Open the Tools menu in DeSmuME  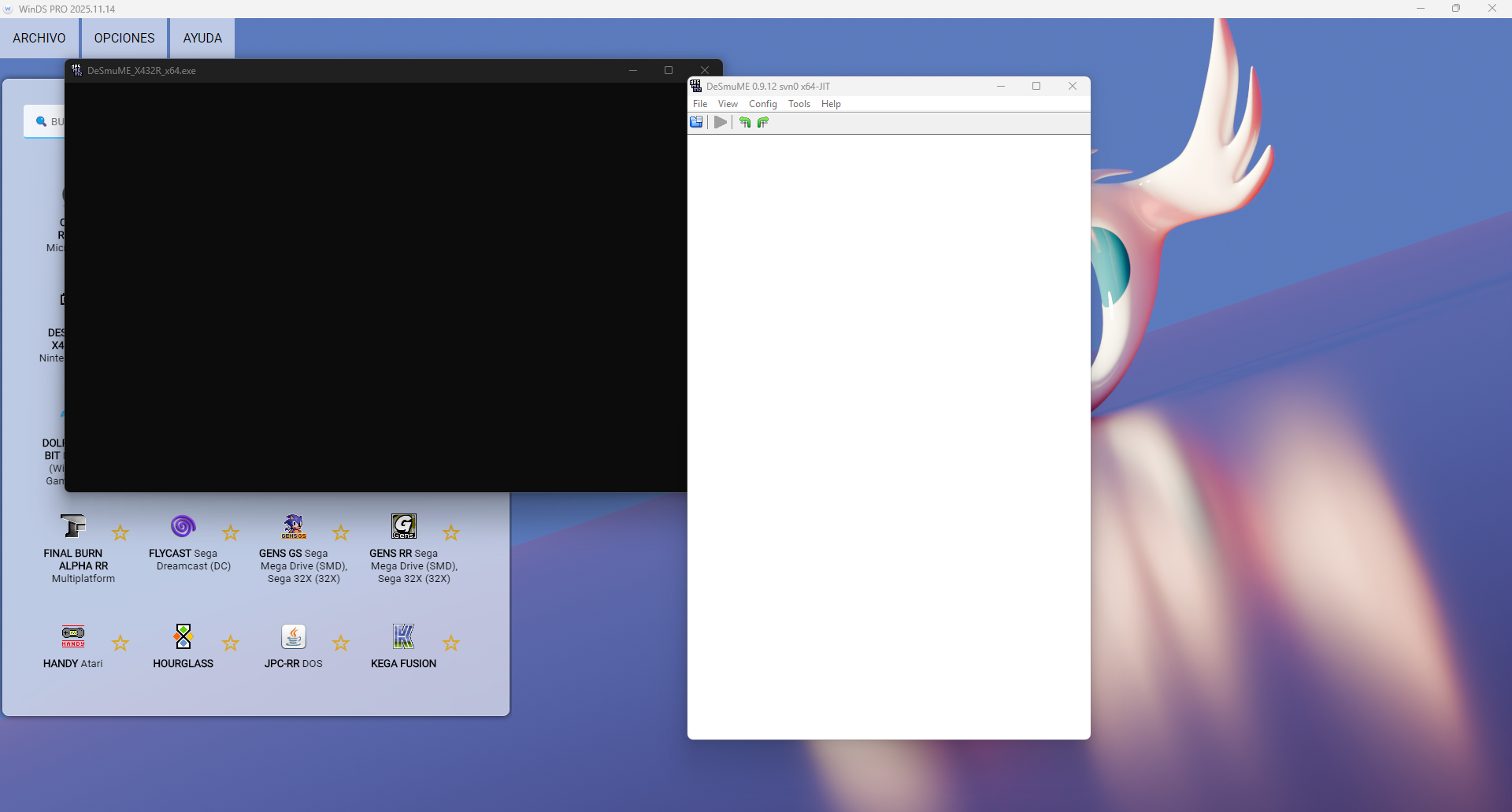(x=799, y=104)
